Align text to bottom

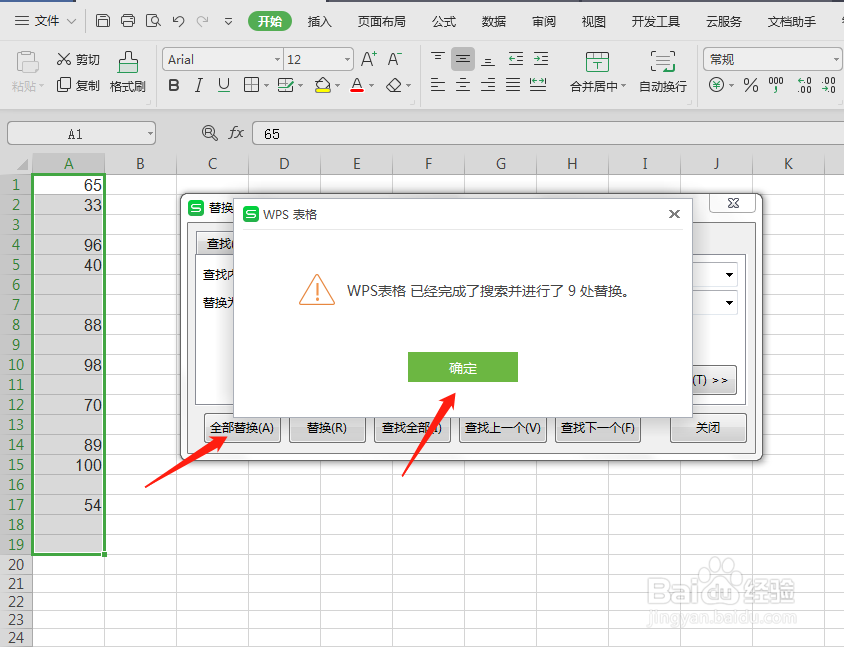(488, 60)
